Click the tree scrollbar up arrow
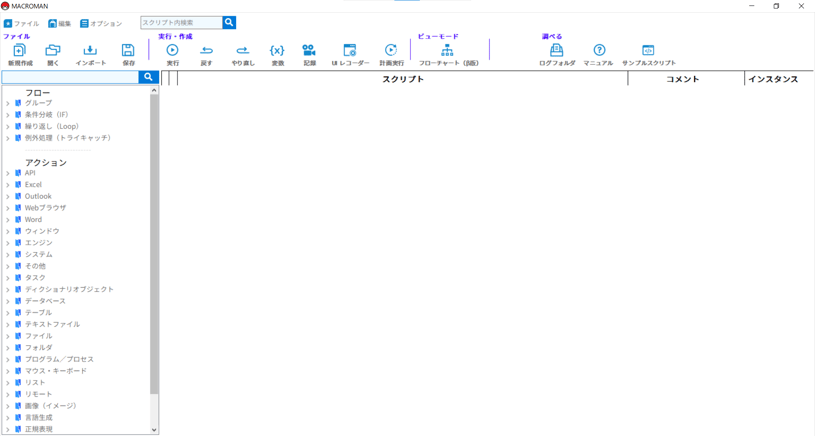The image size is (815, 436). 154,90
